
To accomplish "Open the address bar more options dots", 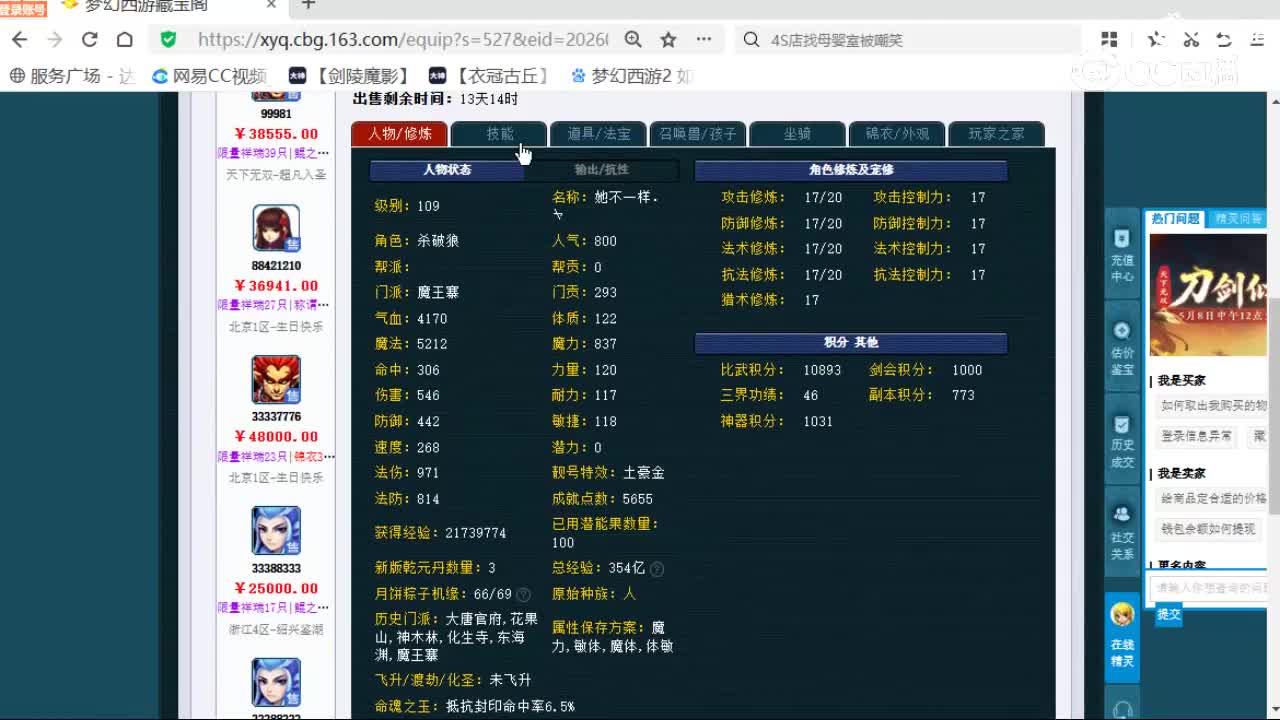I will point(704,40).
